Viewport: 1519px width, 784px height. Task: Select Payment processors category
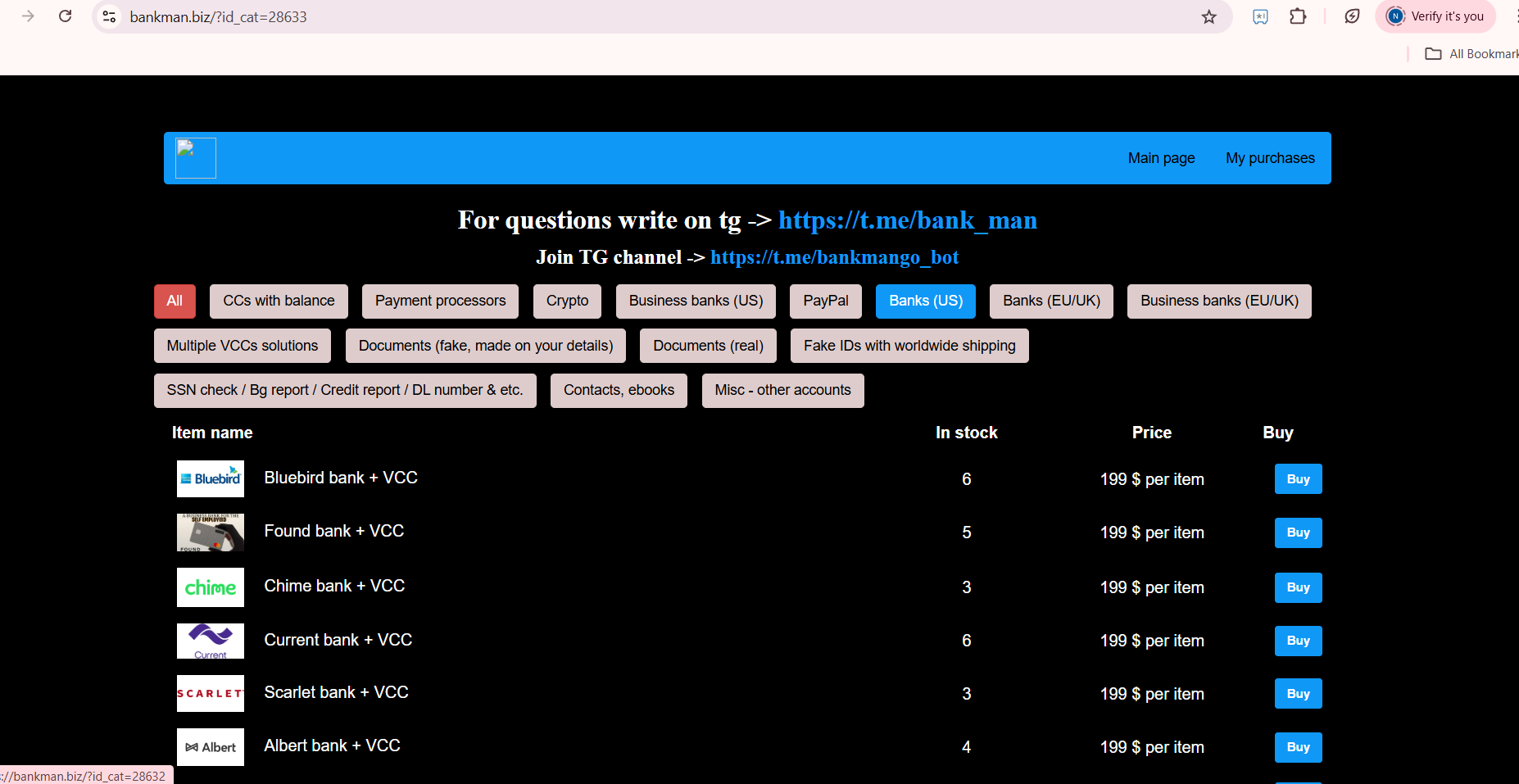click(440, 301)
